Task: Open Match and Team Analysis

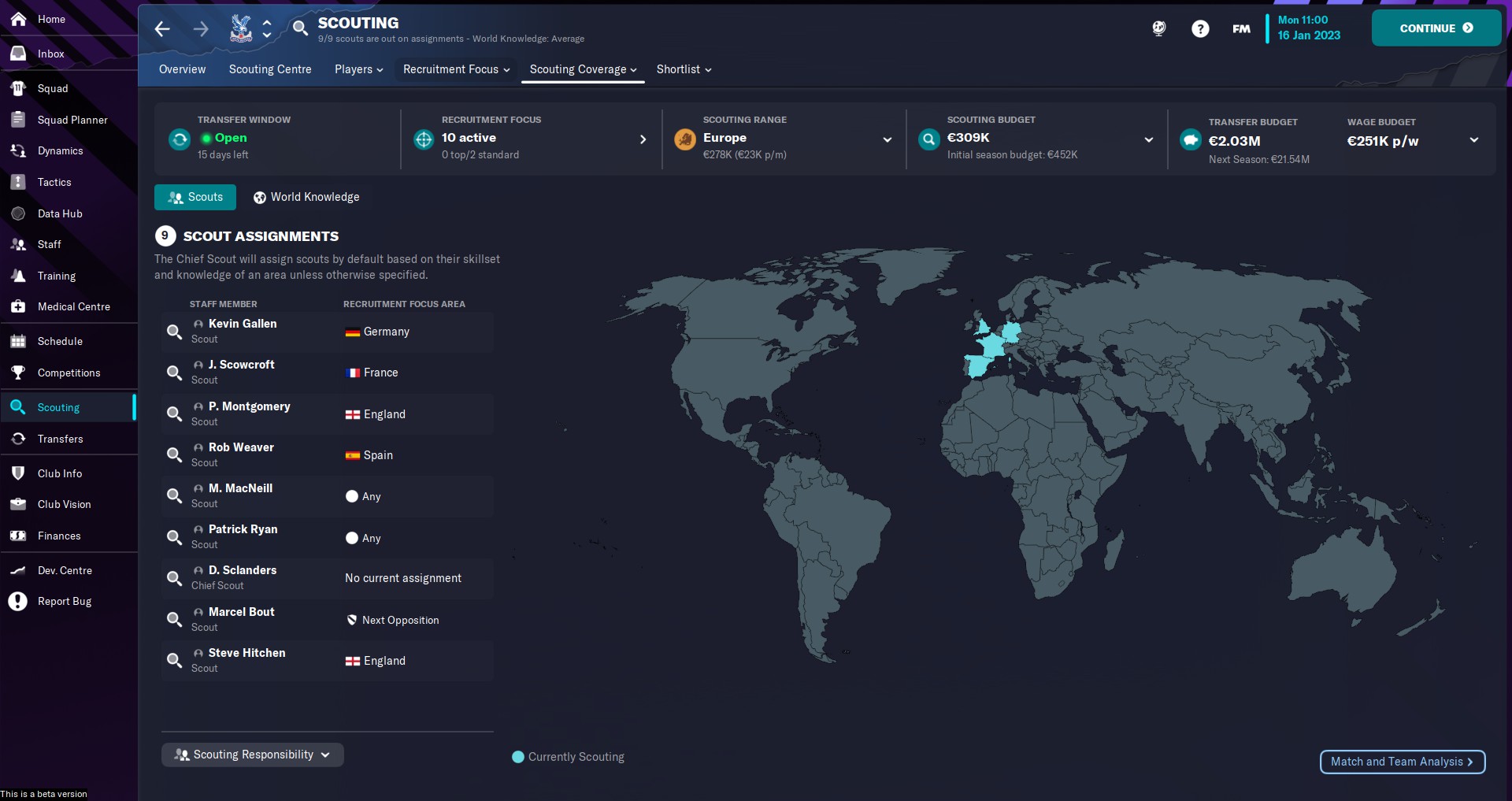Action: [1402, 762]
